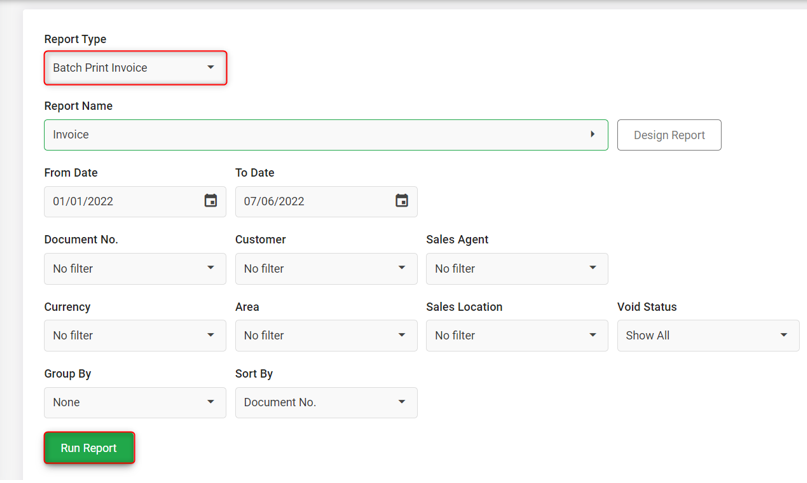Viewport: 807px width, 483px height.
Task: Click the Sort By label
Action: (x=254, y=374)
